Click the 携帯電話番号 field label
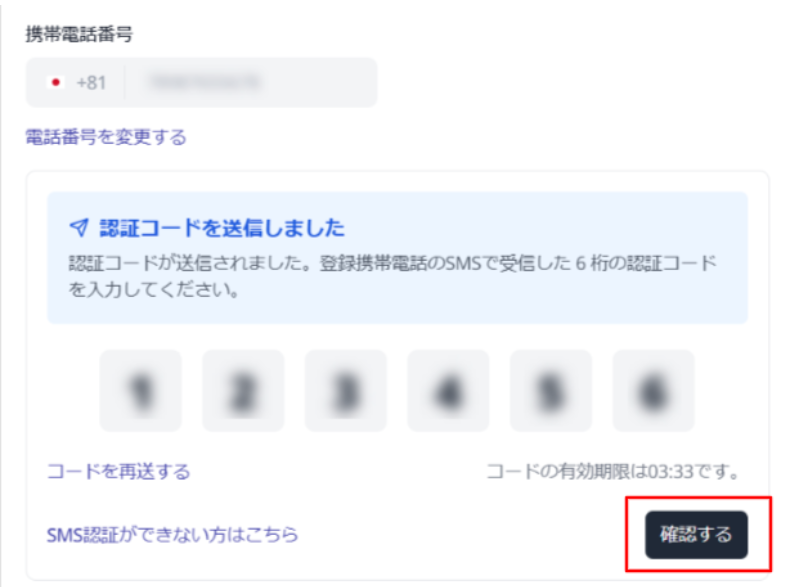Viewport: 785px width, 587px height. pos(79,34)
